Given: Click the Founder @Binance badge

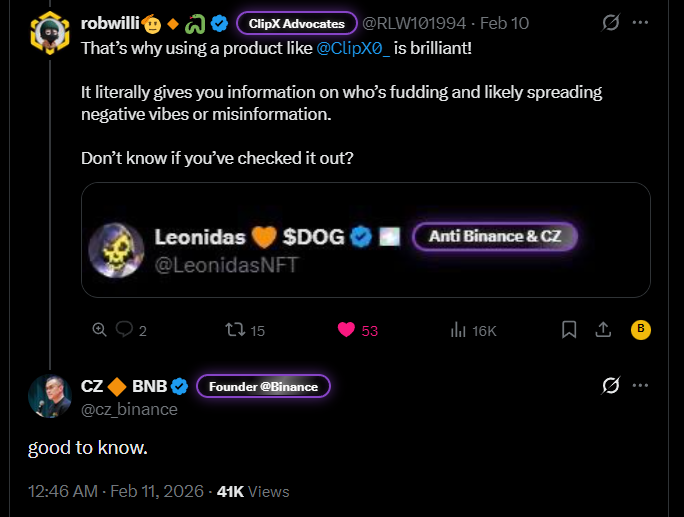Looking at the screenshot, I should (x=262, y=386).
